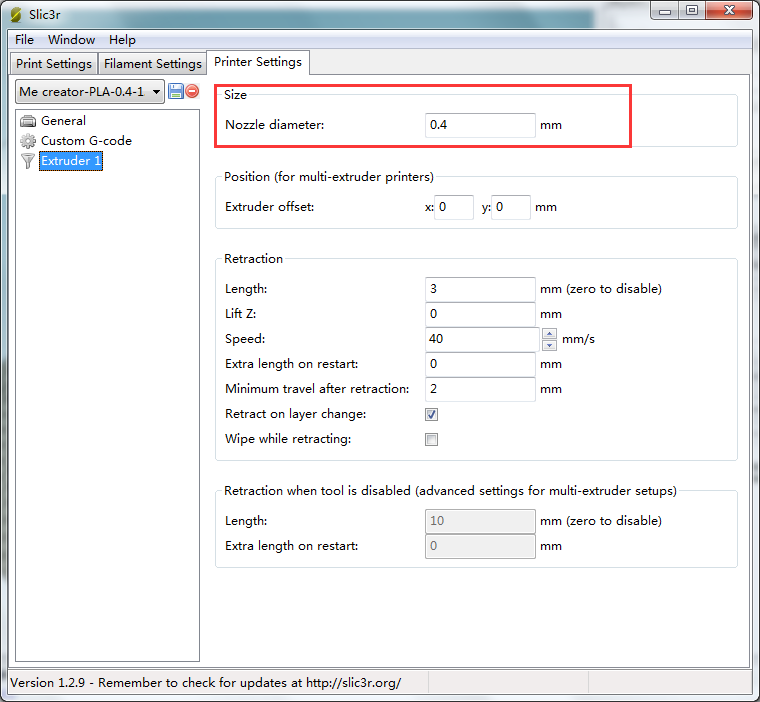
Task: Increase retraction Speed with up arrow
Action: pos(549,333)
